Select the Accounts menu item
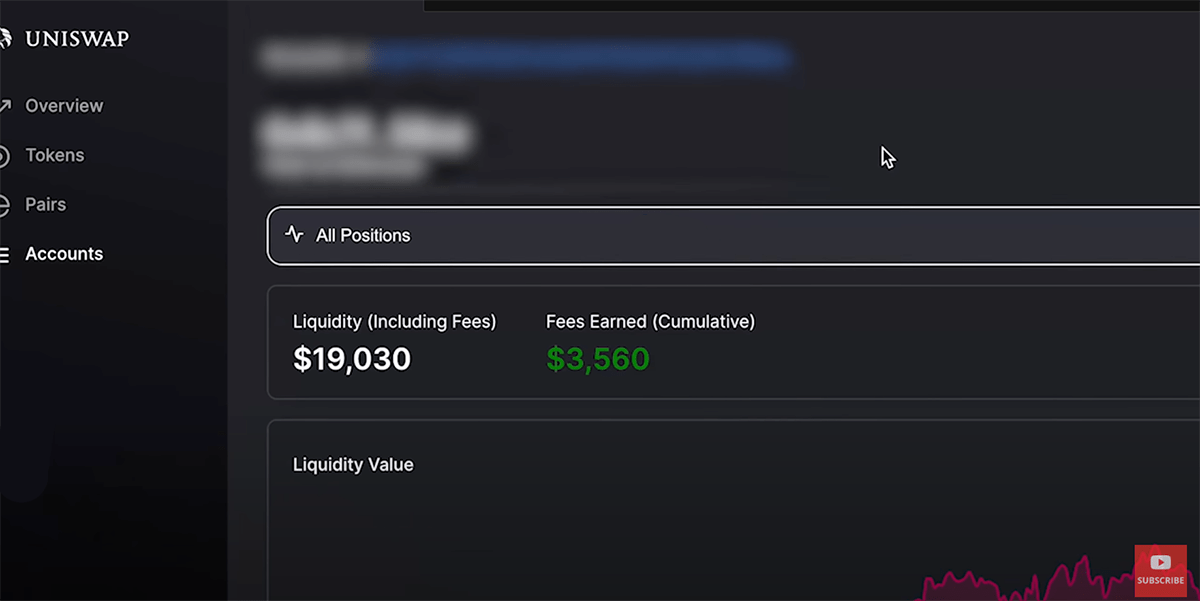The image size is (1200, 601). tap(64, 254)
